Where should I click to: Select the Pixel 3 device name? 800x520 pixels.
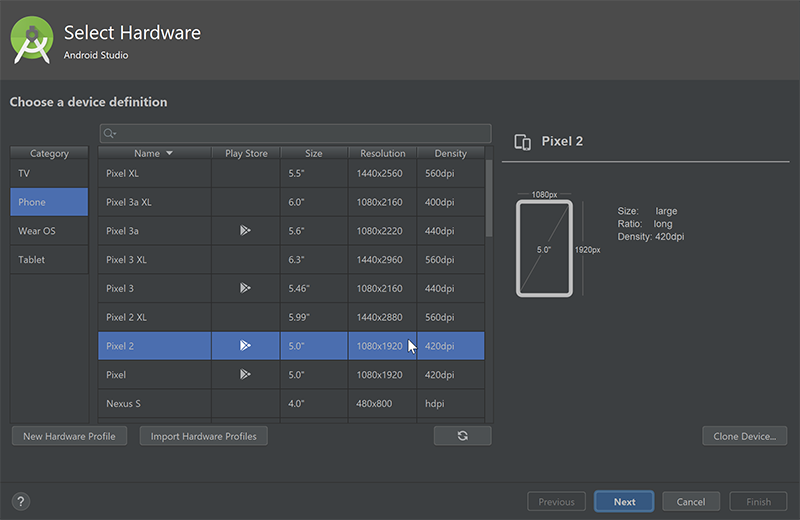[120, 288]
